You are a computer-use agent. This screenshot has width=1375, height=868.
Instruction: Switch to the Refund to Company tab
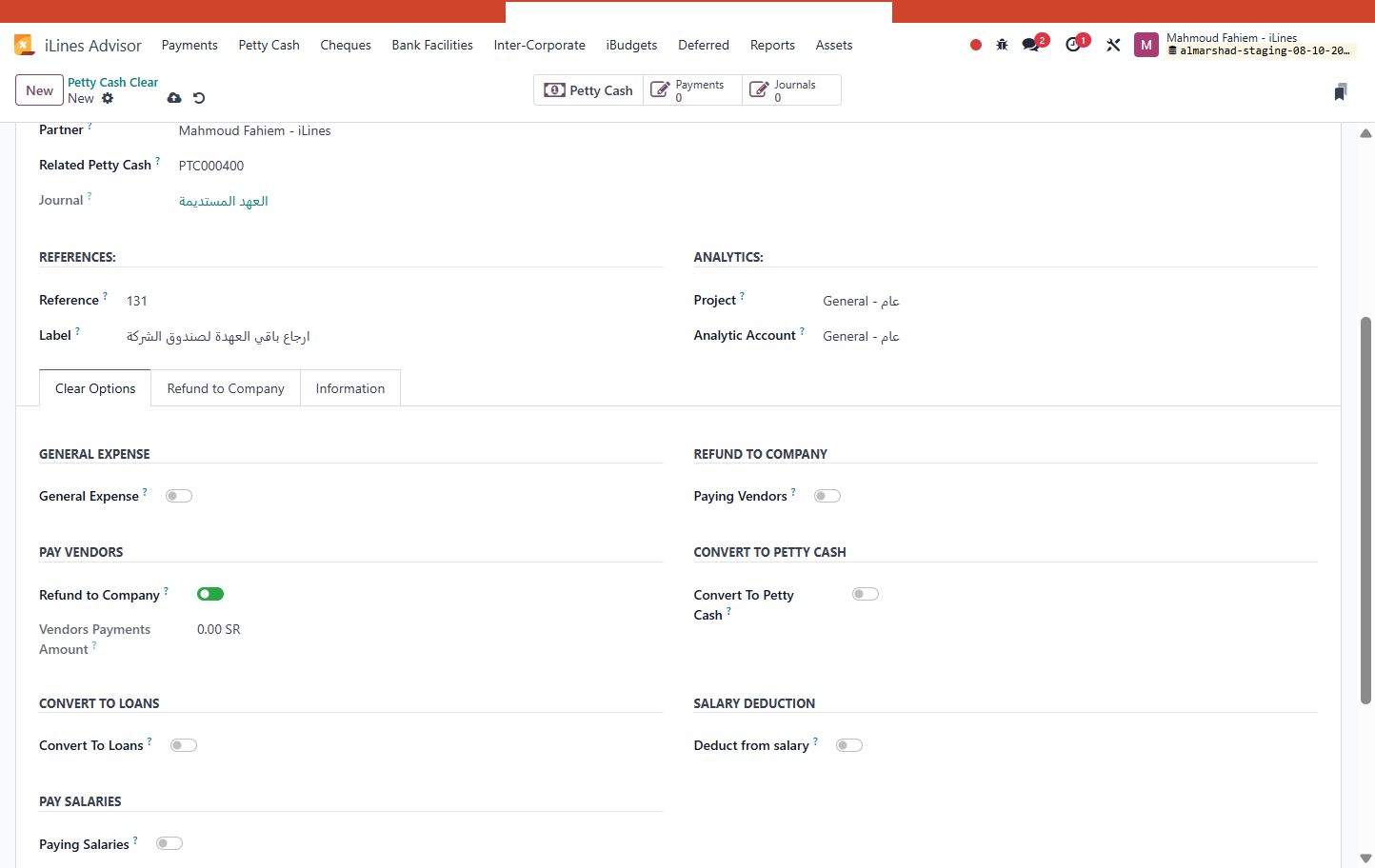(x=226, y=388)
